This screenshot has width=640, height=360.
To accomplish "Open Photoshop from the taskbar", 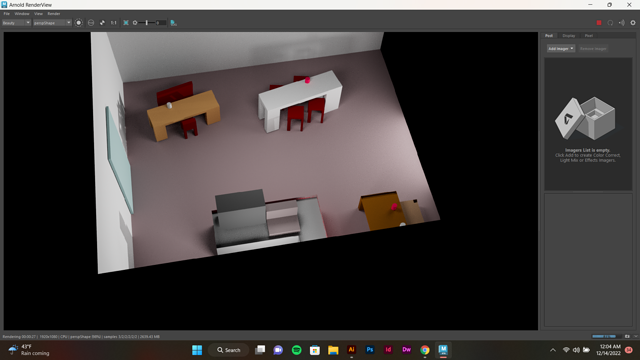I will point(370,350).
